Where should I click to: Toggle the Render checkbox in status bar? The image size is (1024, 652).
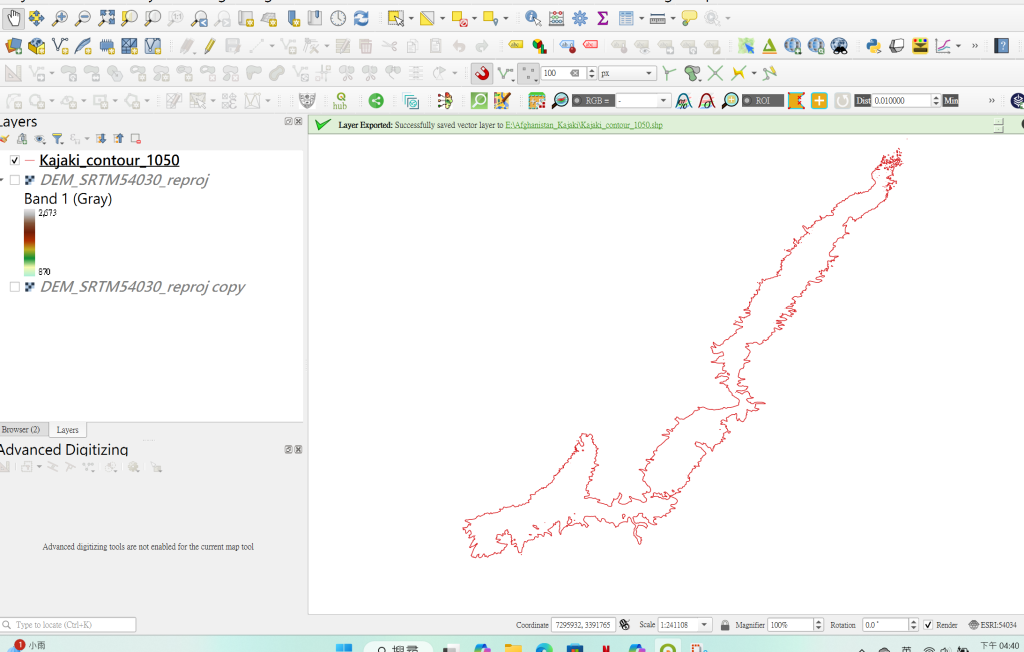pyautogui.click(x=928, y=625)
